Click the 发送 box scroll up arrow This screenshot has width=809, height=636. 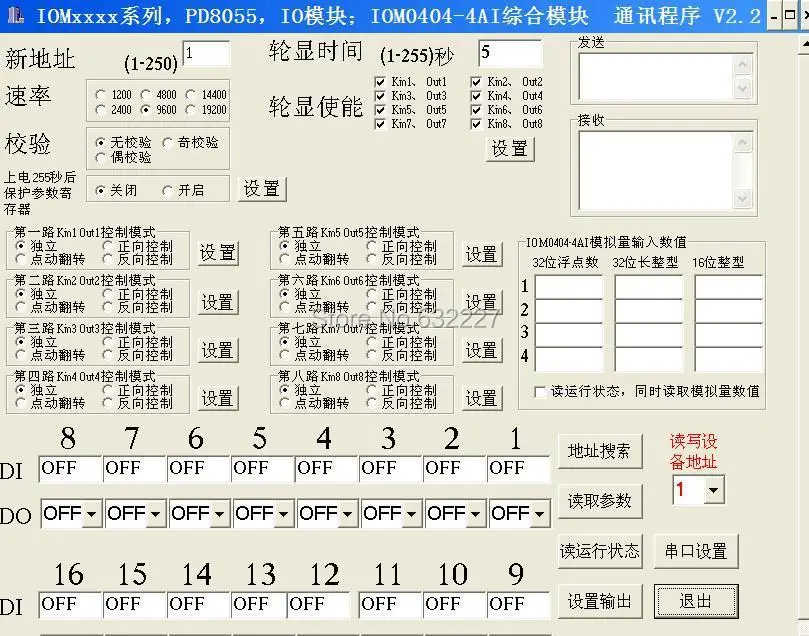tap(742, 64)
